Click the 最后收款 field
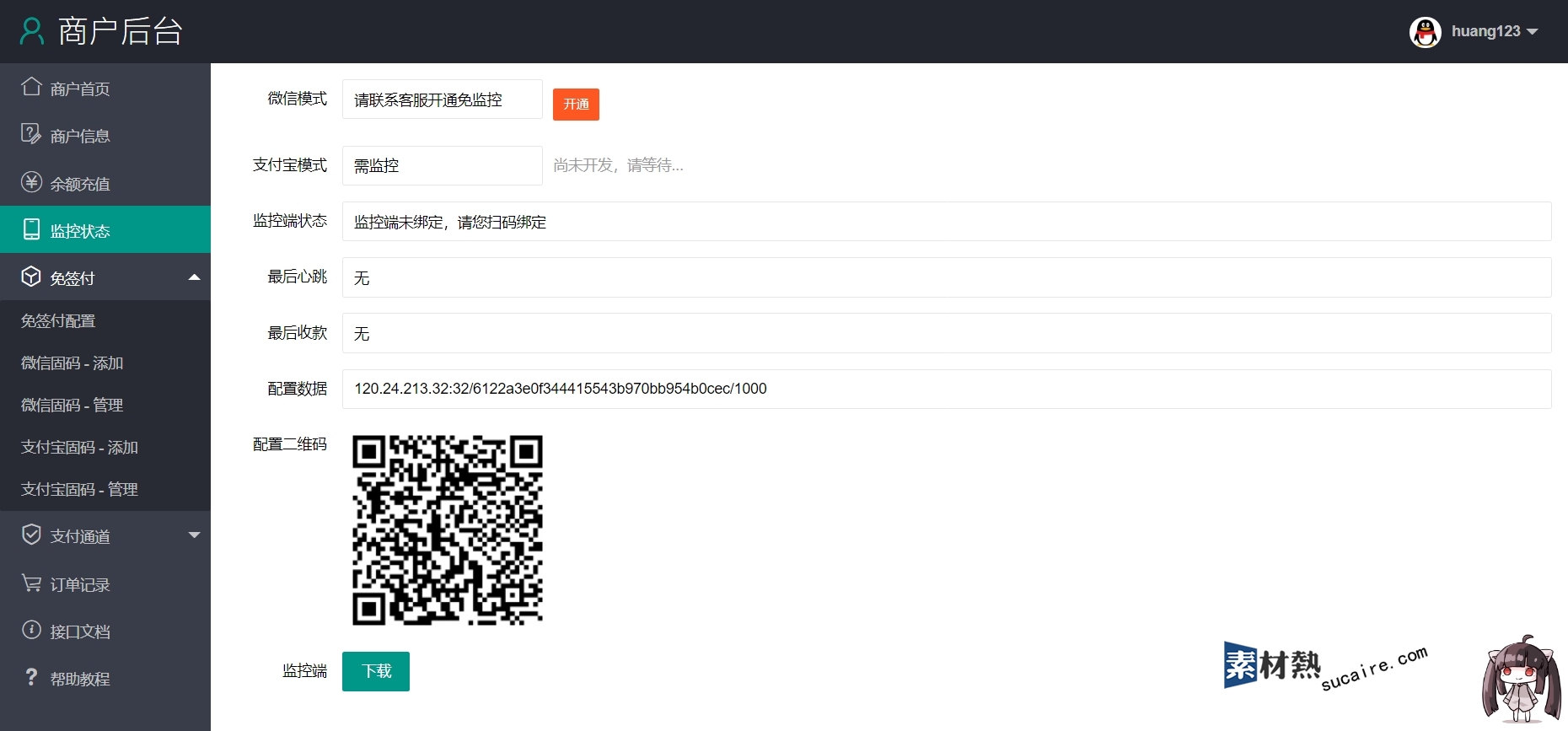Viewport: 1568px width, 731px height. [947, 333]
